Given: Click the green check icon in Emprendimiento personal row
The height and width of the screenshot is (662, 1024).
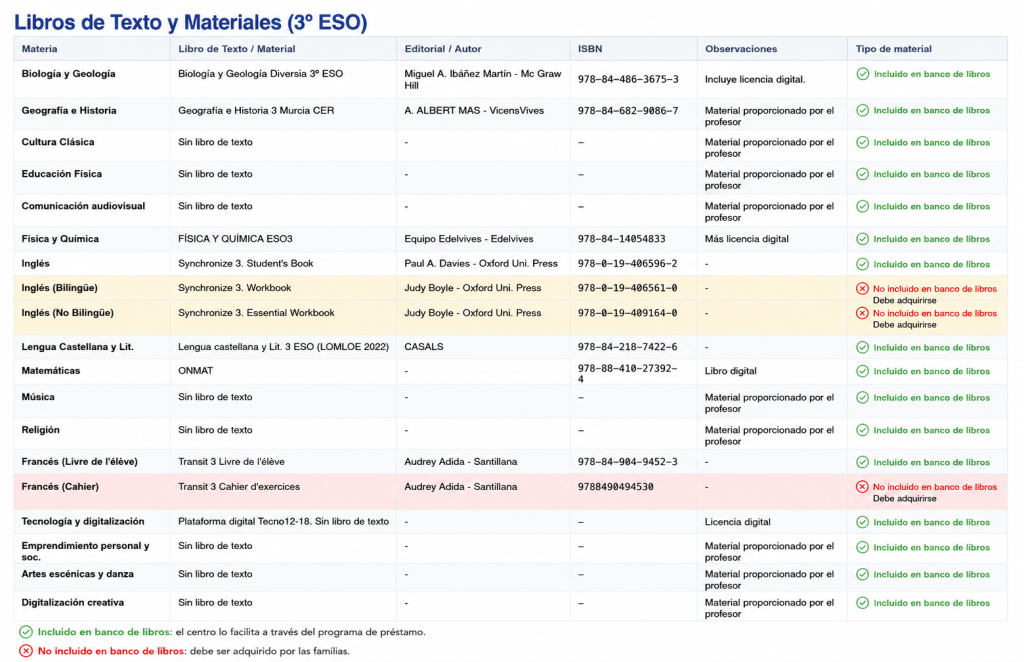Looking at the screenshot, I should click(x=863, y=547).
